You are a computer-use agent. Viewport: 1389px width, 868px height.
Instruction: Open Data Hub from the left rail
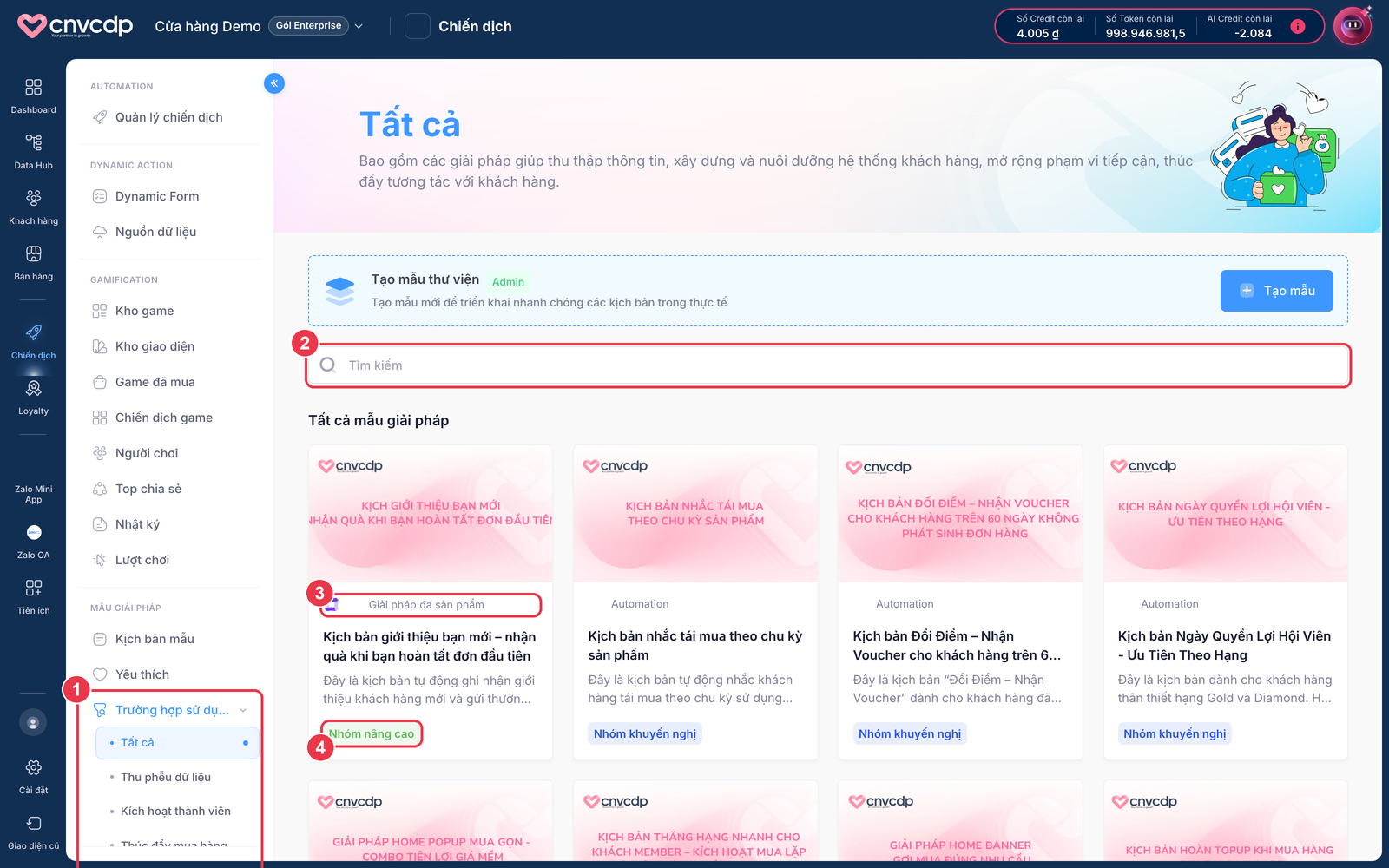[33, 143]
